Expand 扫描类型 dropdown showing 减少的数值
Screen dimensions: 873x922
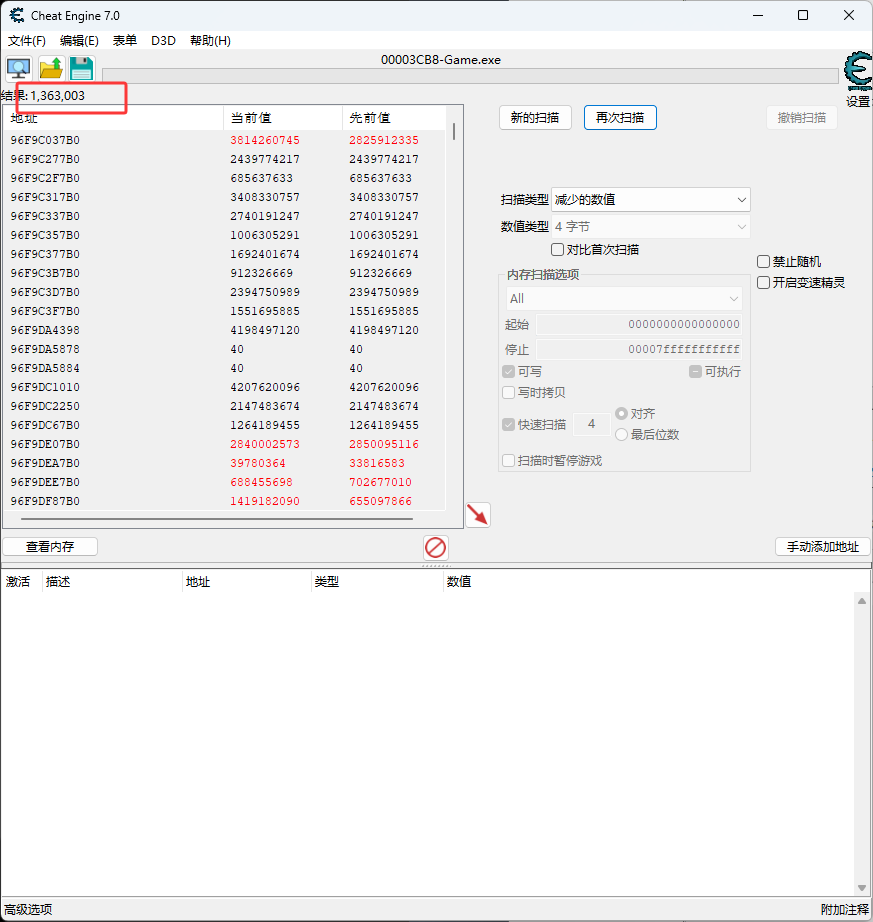[651, 200]
